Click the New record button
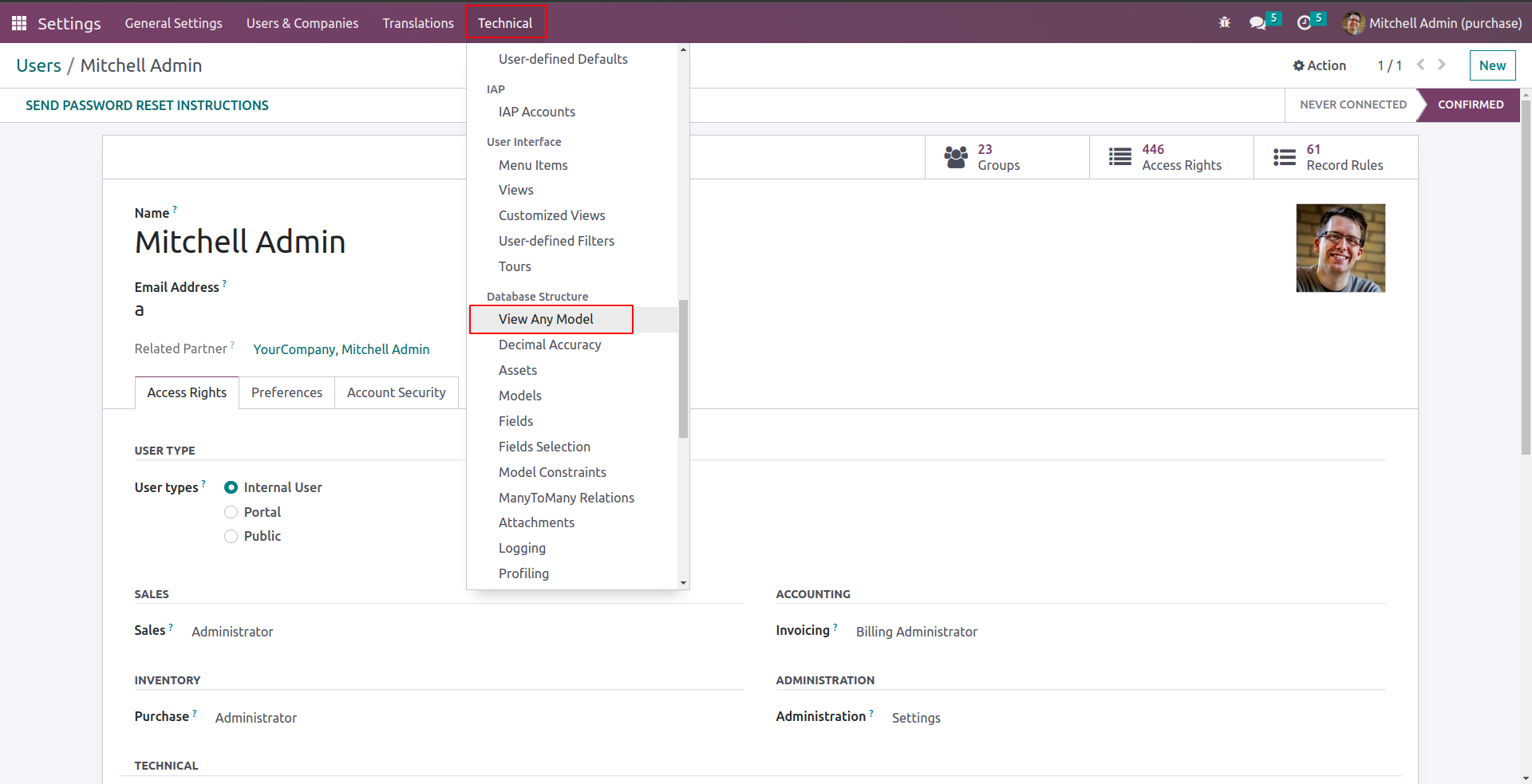The width and height of the screenshot is (1532, 784). click(1492, 65)
